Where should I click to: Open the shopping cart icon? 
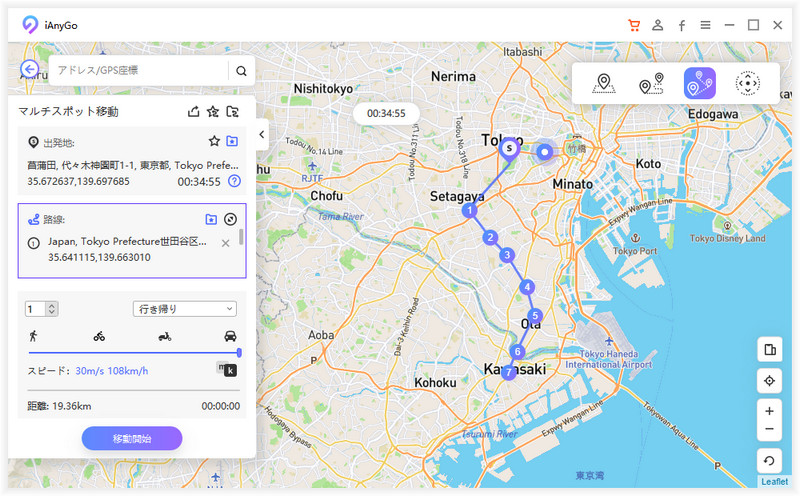coord(633,25)
